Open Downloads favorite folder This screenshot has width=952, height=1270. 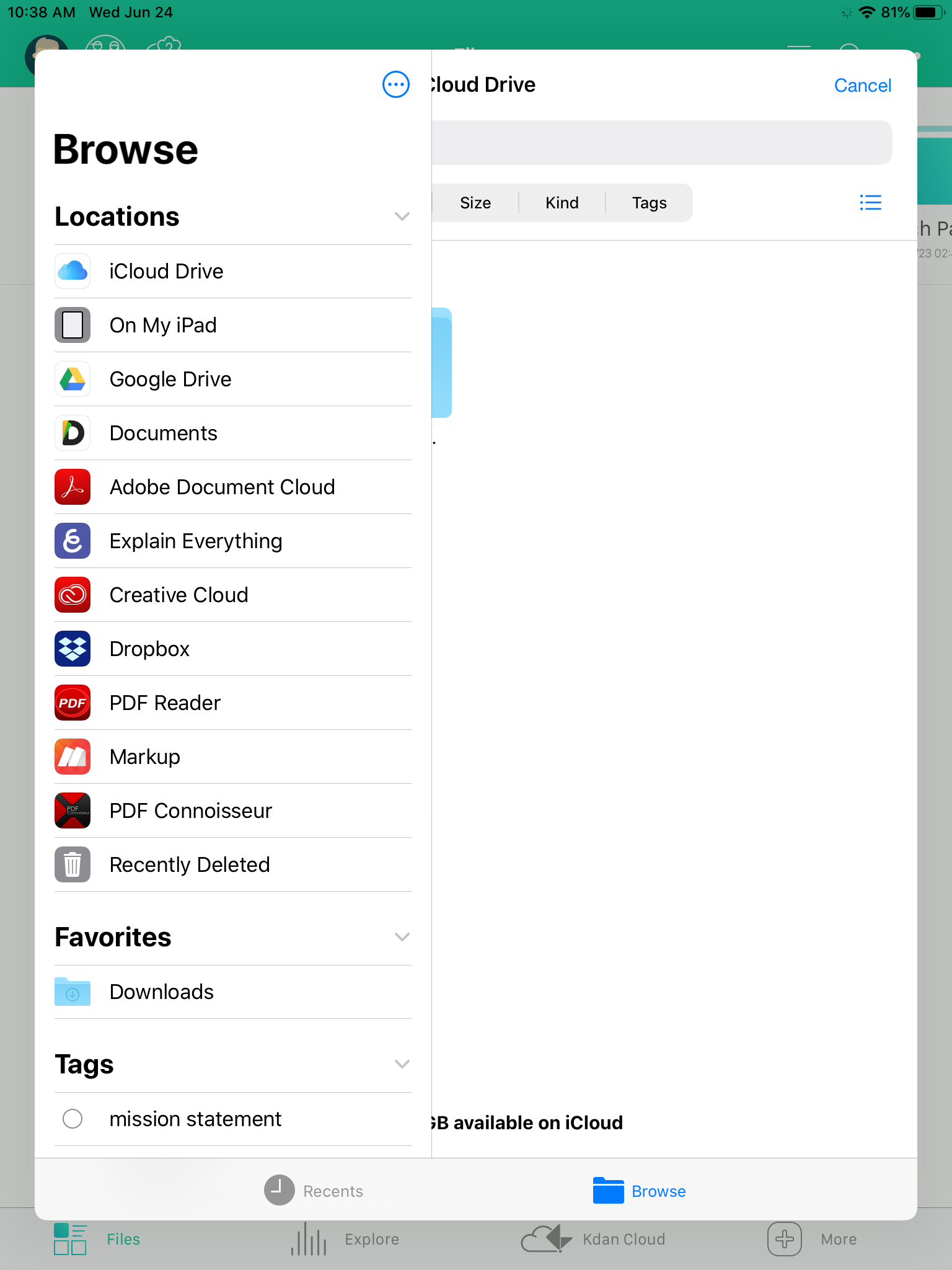[x=233, y=992]
